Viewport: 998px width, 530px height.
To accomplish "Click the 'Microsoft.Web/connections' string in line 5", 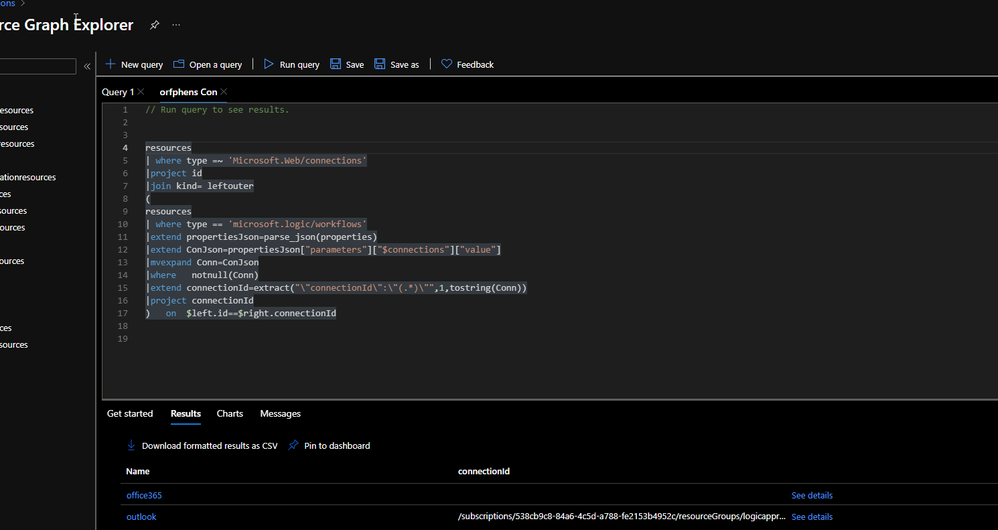I will pos(297,160).
